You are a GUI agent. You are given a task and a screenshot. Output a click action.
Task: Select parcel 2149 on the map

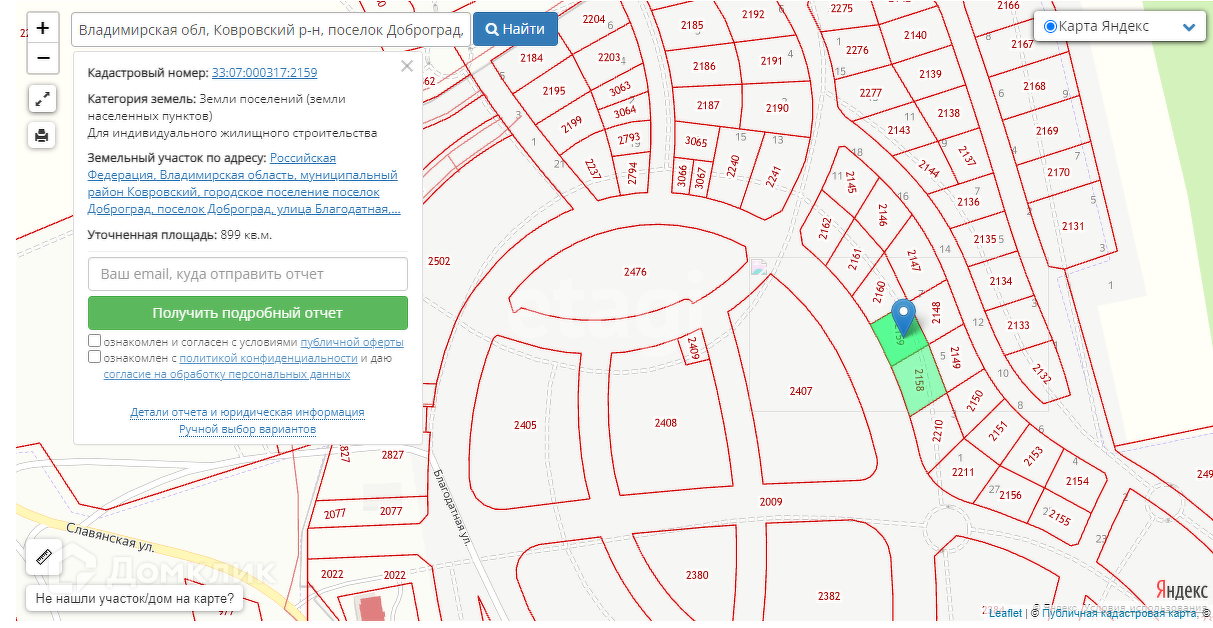coord(955,357)
